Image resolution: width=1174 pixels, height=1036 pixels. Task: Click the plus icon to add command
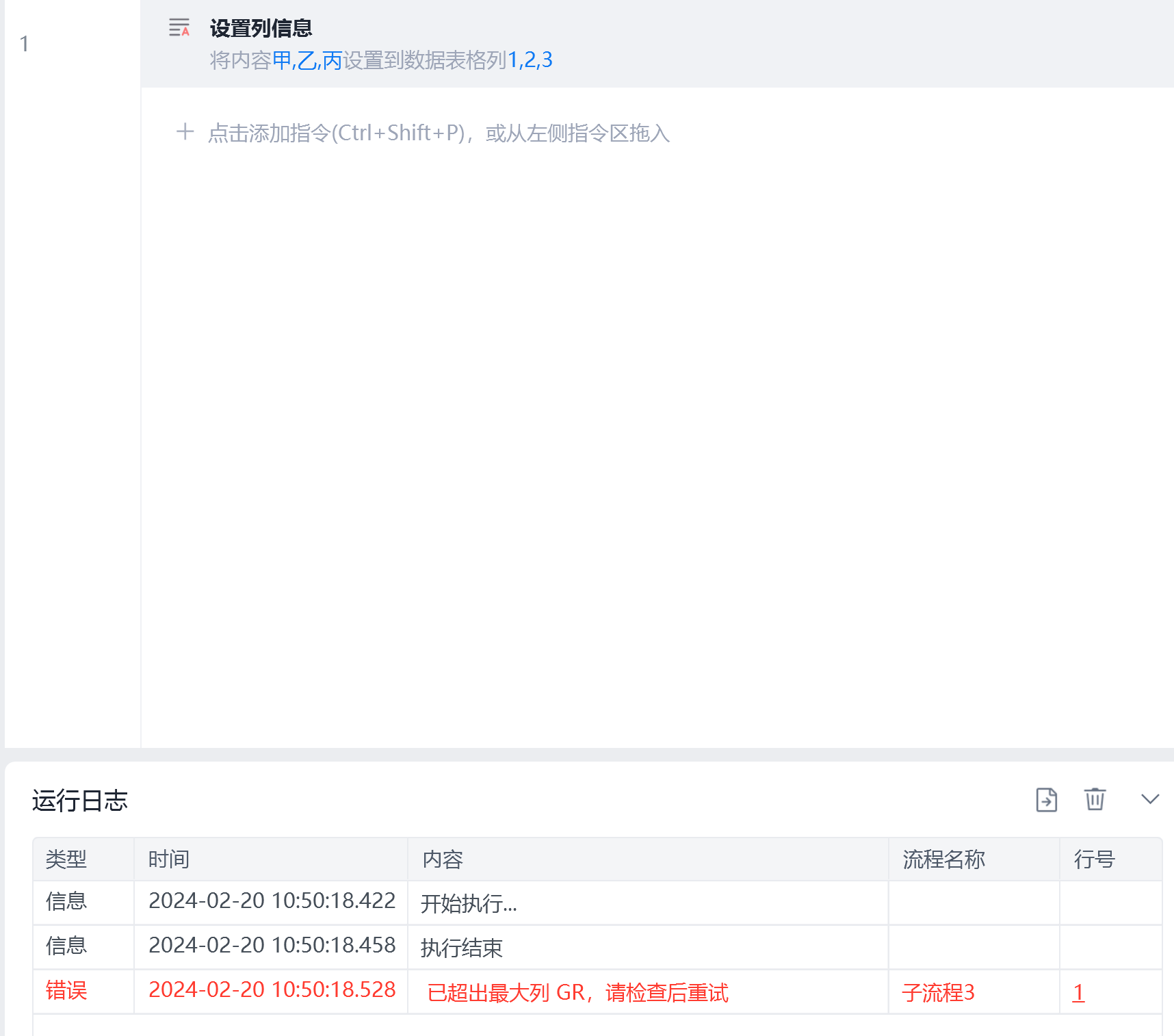coord(185,131)
